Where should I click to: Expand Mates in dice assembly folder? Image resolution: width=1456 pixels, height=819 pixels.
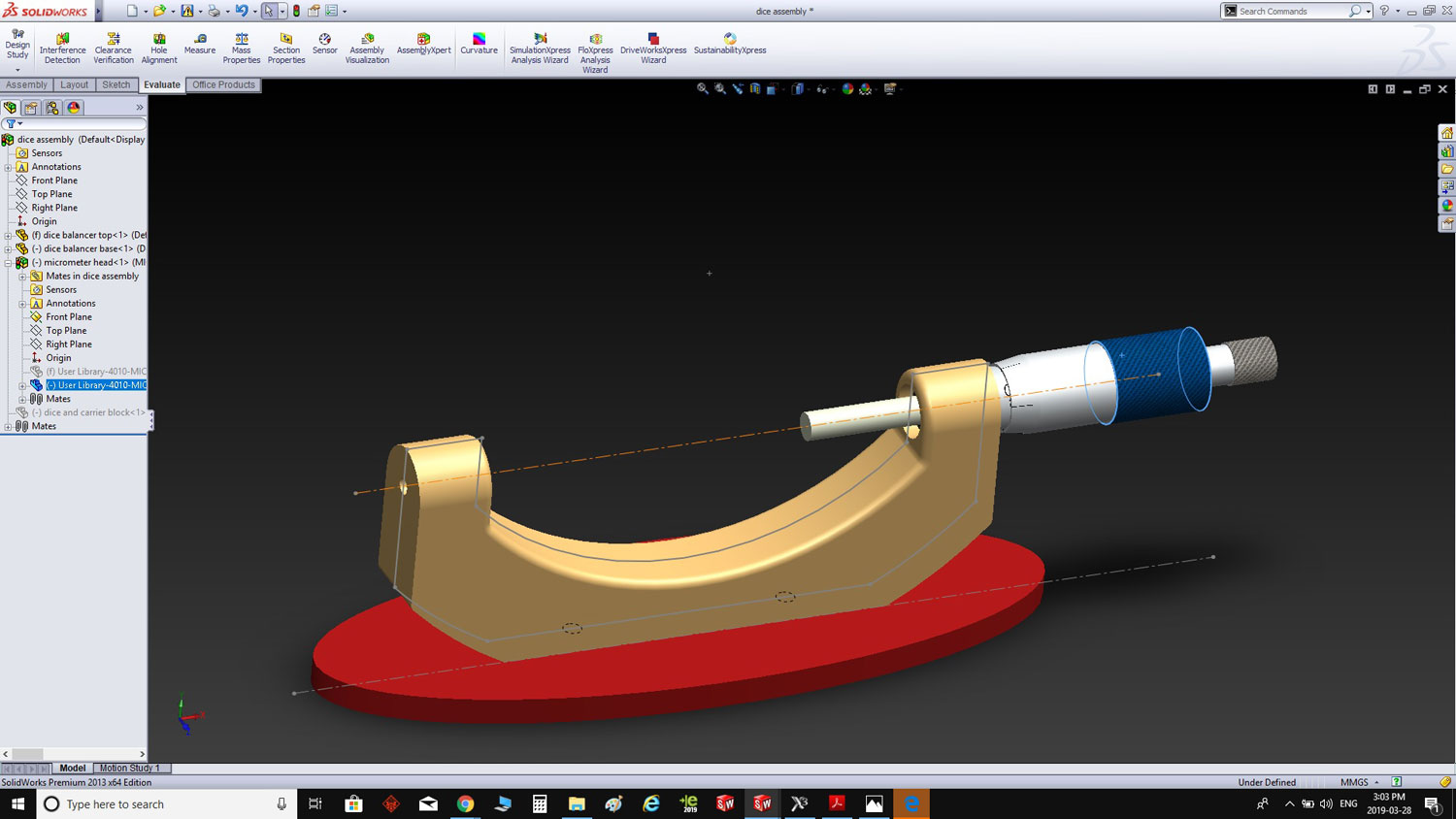22,277
